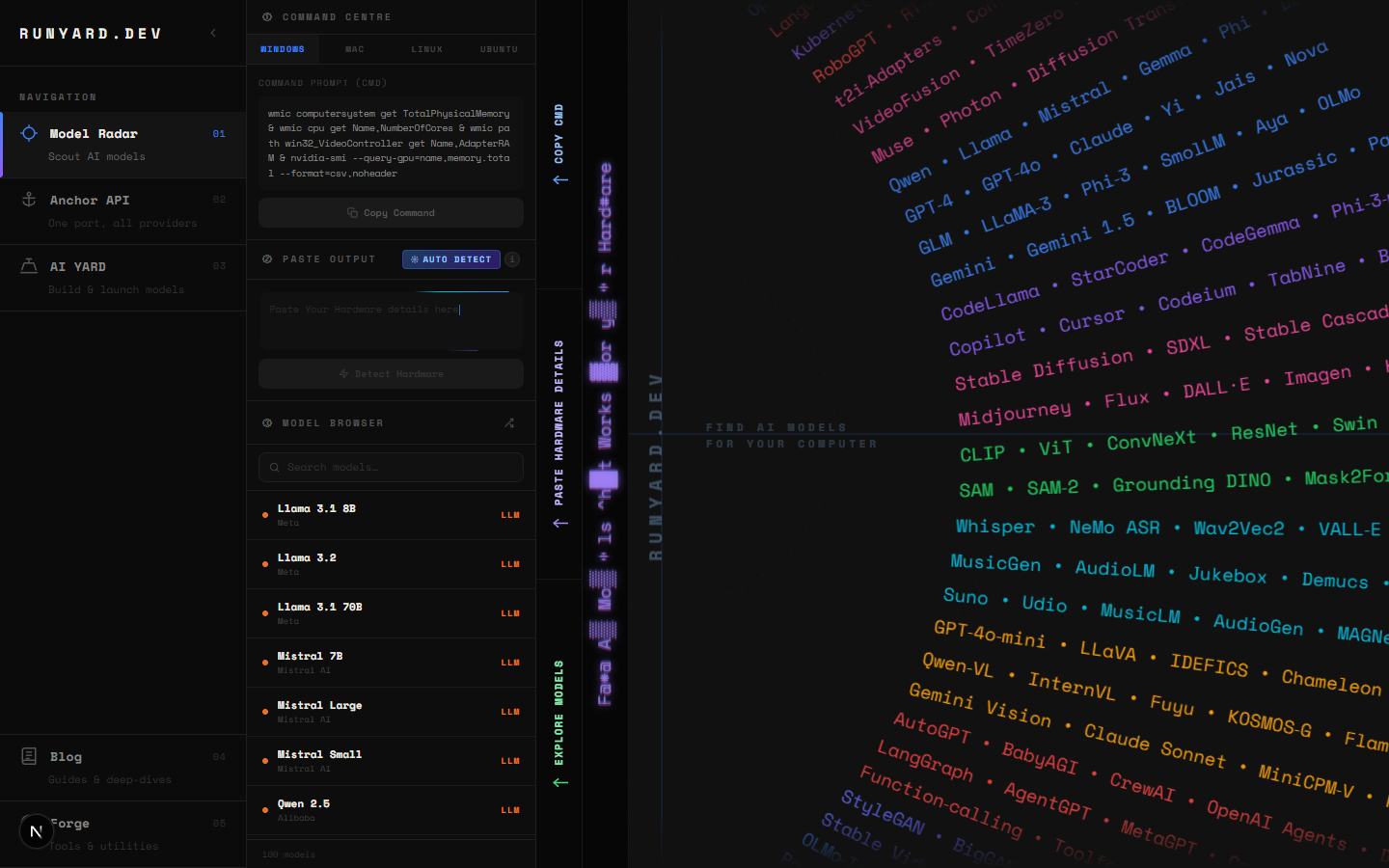1389x868 pixels.
Task: Click the circular N logo at bottom left
Action: click(36, 830)
